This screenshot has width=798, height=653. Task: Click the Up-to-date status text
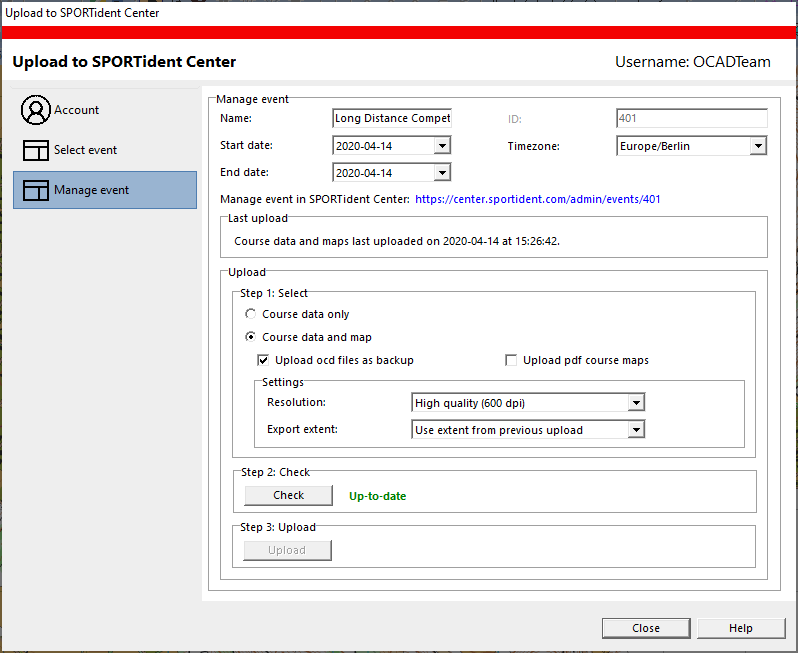click(x=378, y=496)
